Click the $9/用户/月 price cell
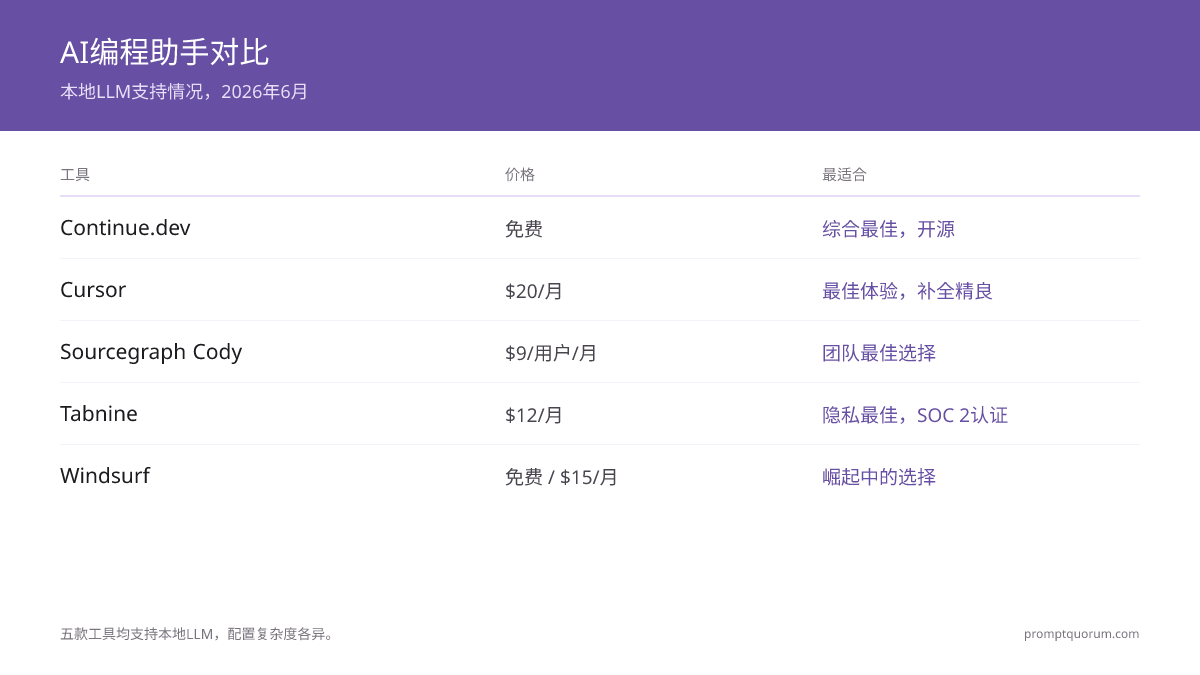Image resolution: width=1200 pixels, height=675 pixels. tap(551, 353)
